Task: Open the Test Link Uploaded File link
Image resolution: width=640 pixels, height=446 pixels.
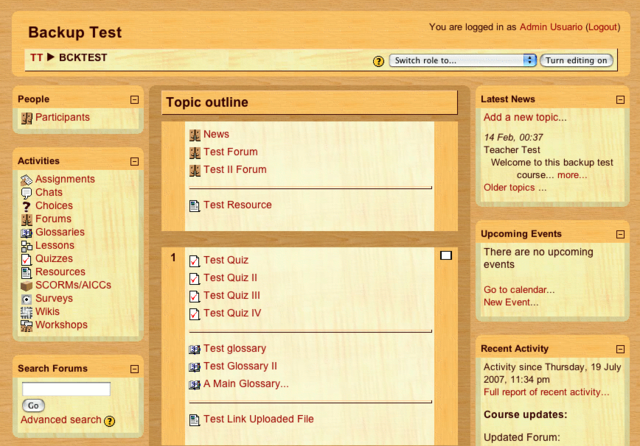Action: point(258,419)
